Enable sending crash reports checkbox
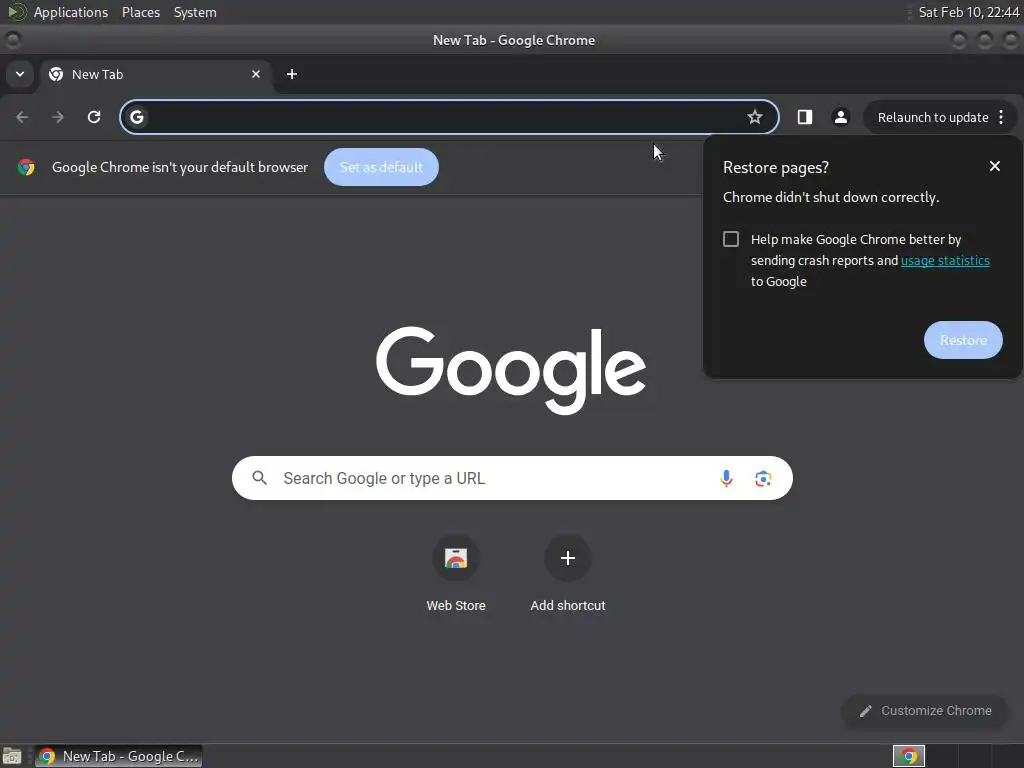 [x=731, y=239]
